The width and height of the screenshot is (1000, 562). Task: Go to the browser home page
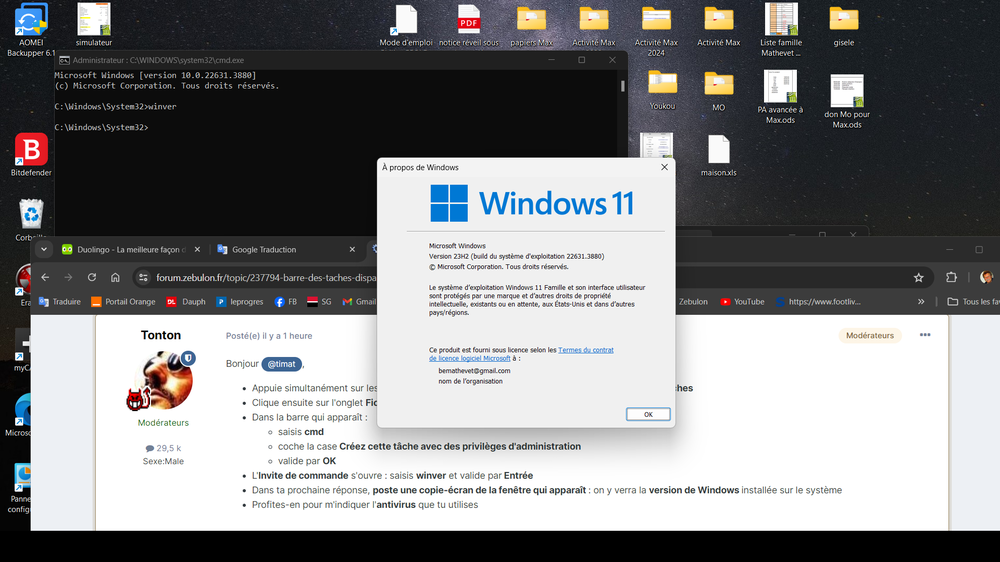(115, 277)
